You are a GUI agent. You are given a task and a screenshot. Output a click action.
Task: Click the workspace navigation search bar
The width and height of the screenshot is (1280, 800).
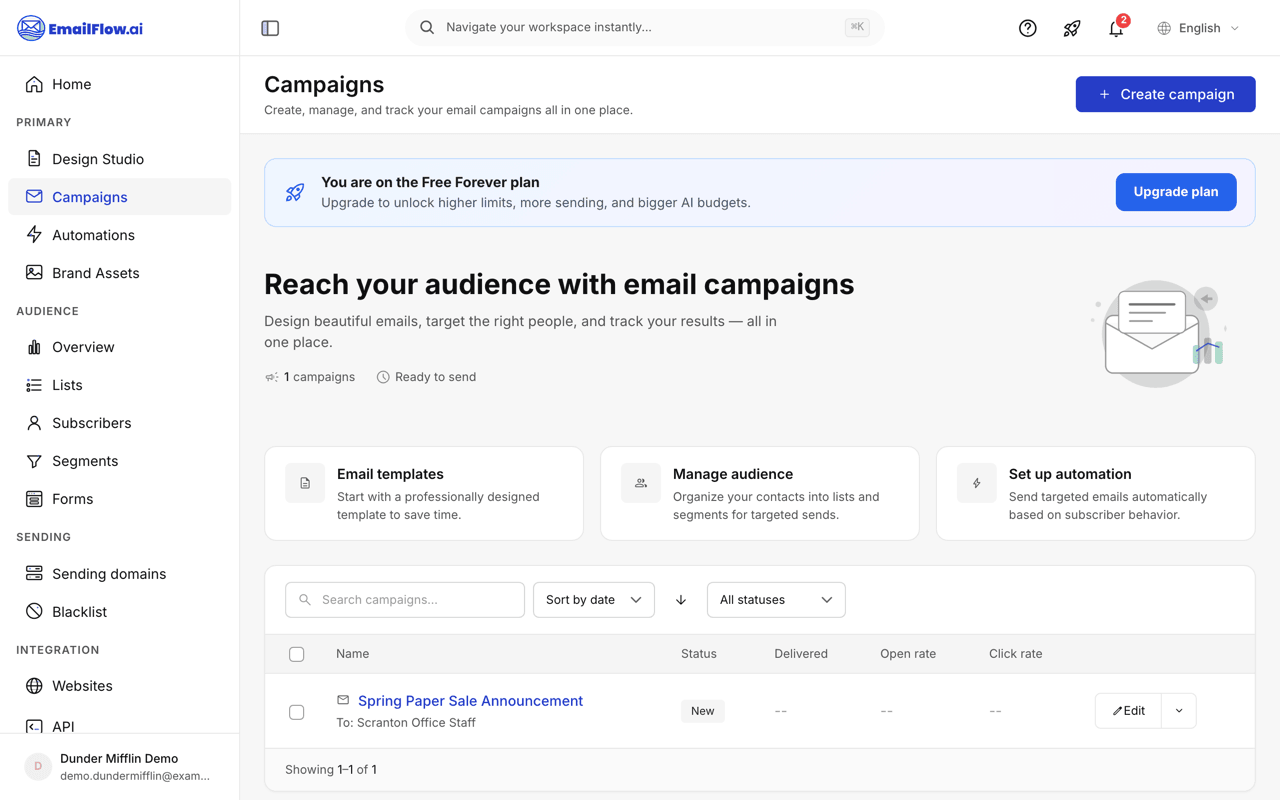click(645, 28)
